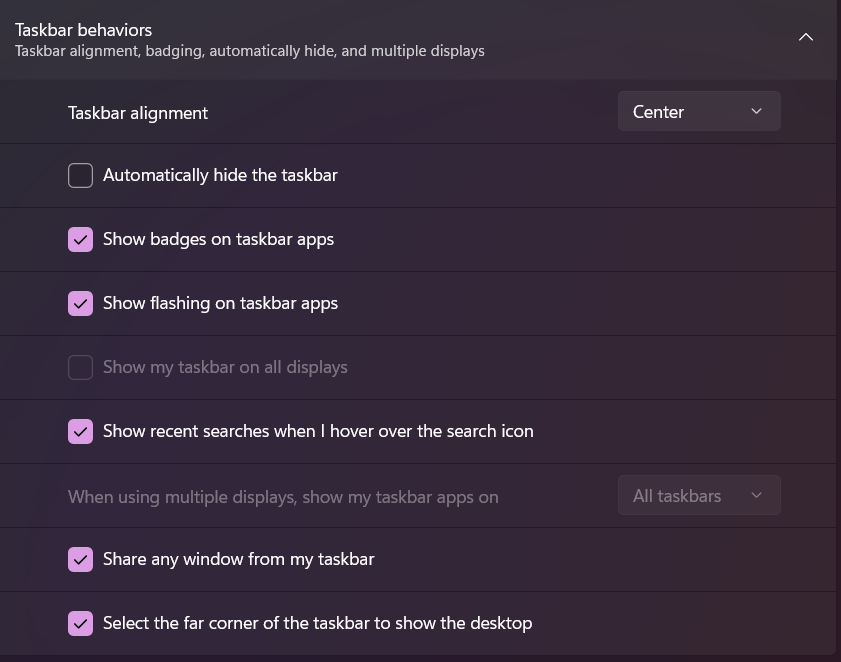Click the "Show badges on taskbar apps" label

(218, 239)
